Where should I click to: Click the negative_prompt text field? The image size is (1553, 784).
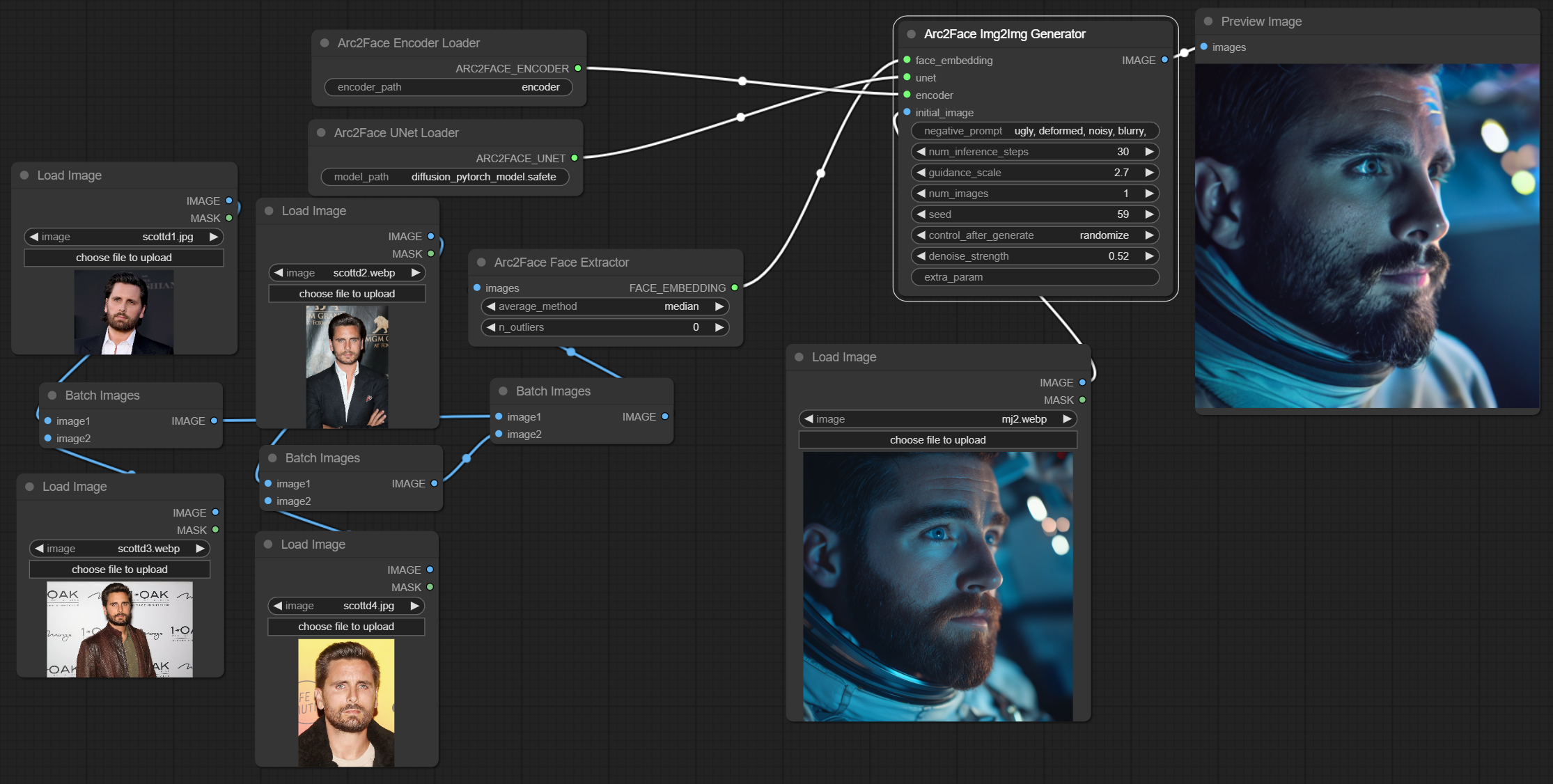coord(1035,131)
